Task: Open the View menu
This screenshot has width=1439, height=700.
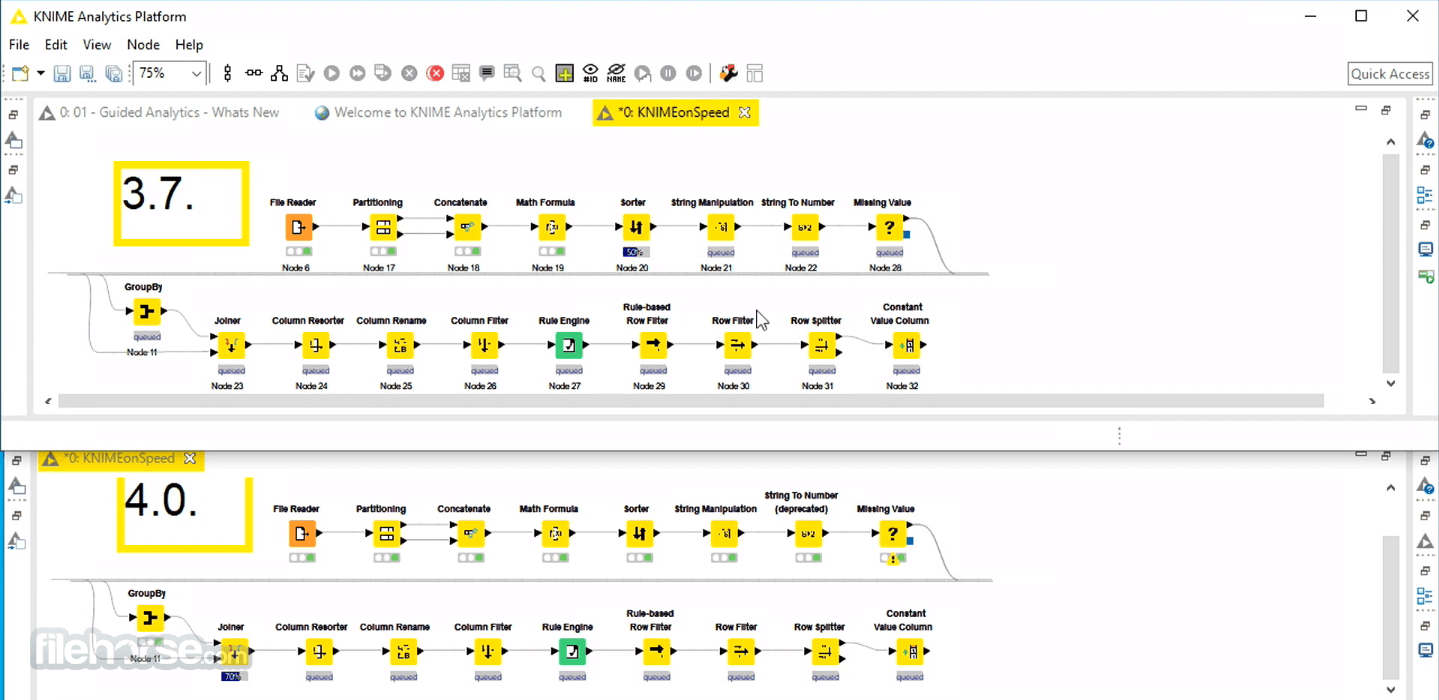Action: (97, 44)
